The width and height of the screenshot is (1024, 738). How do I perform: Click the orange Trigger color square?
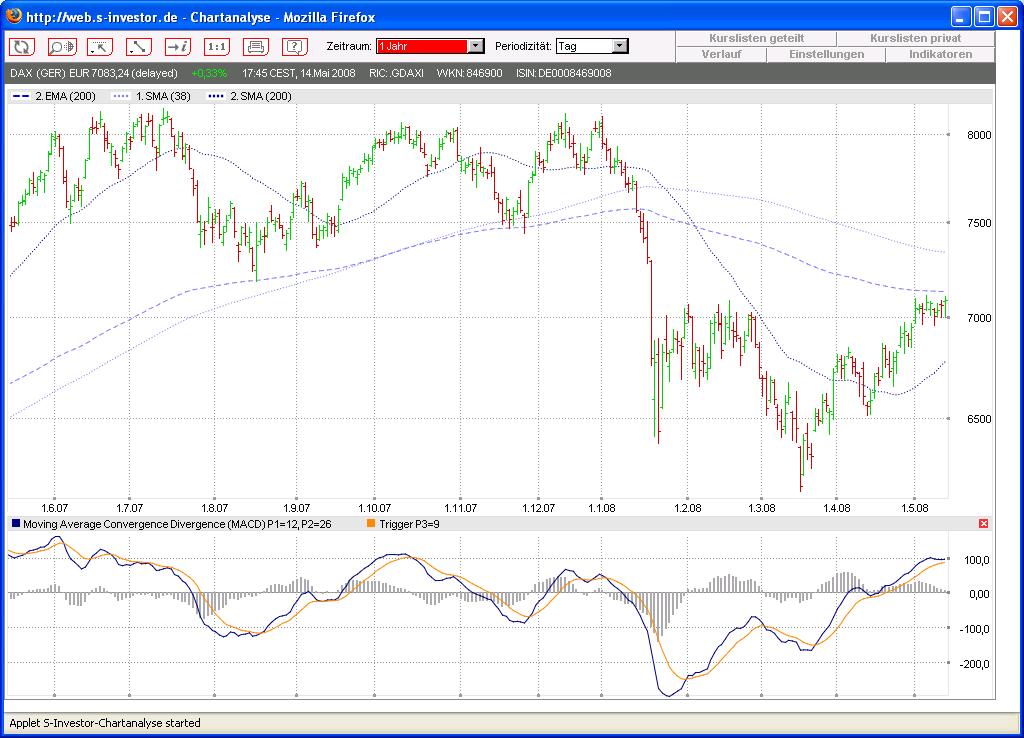pos(371,523)
